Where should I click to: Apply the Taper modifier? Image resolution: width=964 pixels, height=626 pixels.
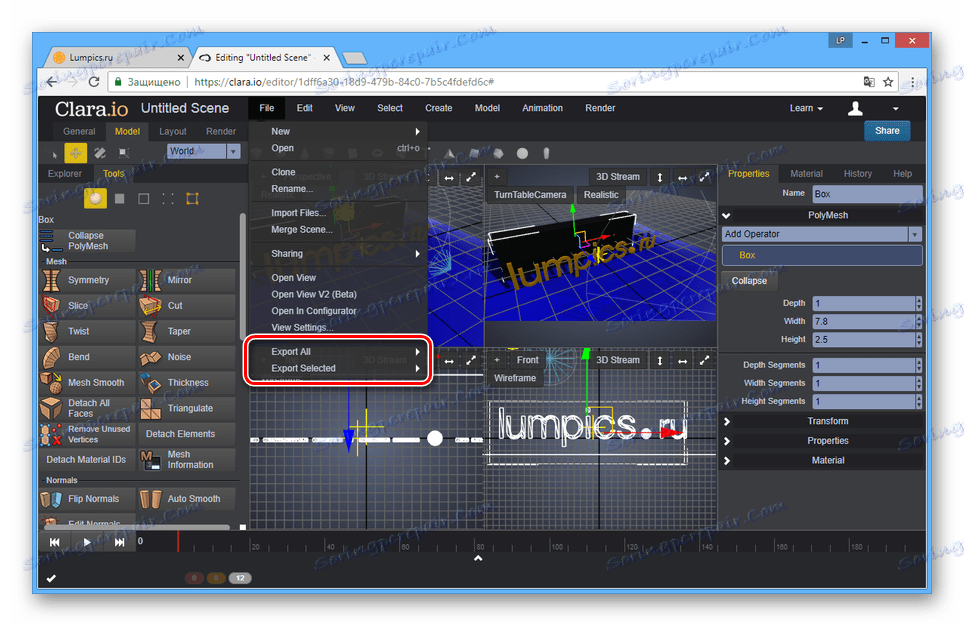pos(187,331)
